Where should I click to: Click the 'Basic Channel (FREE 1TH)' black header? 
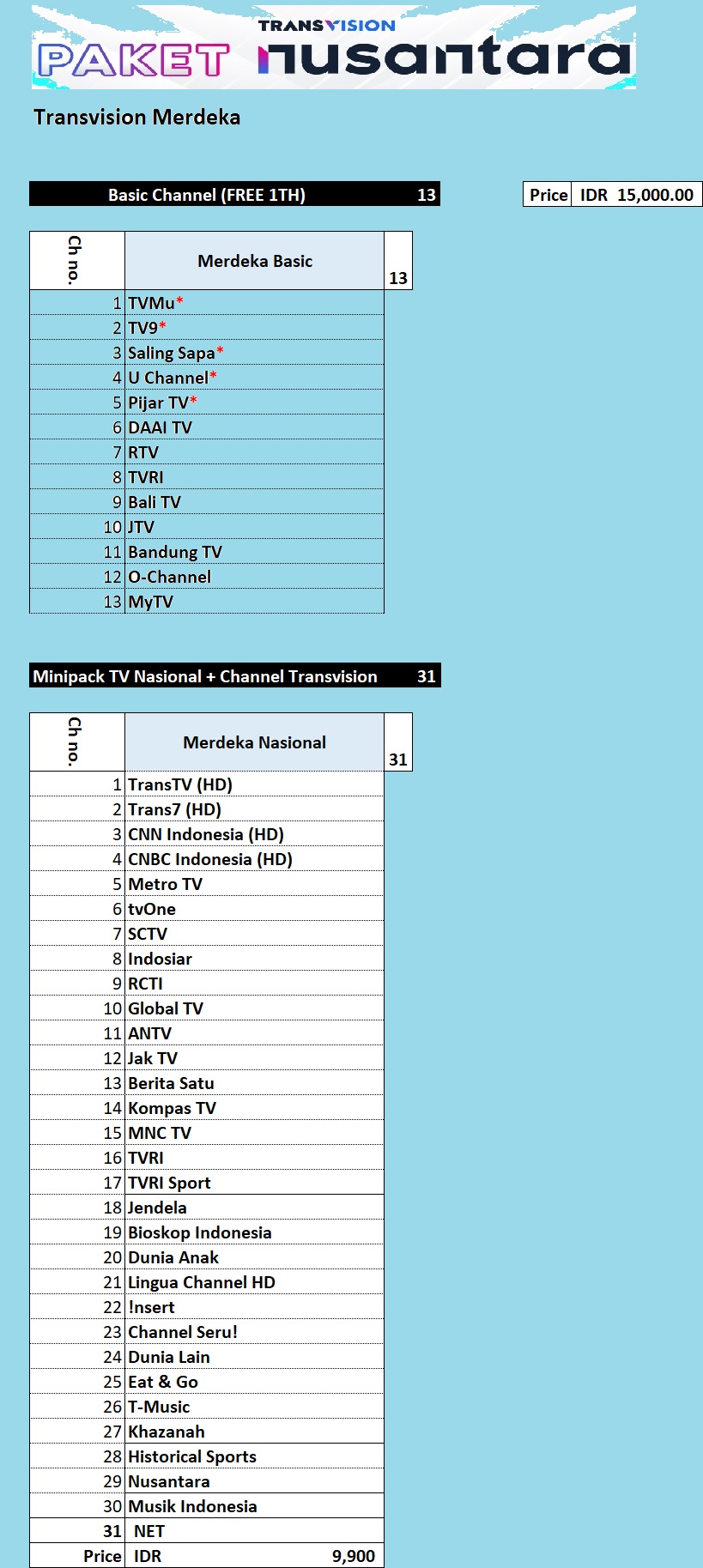tap(234, 194)
